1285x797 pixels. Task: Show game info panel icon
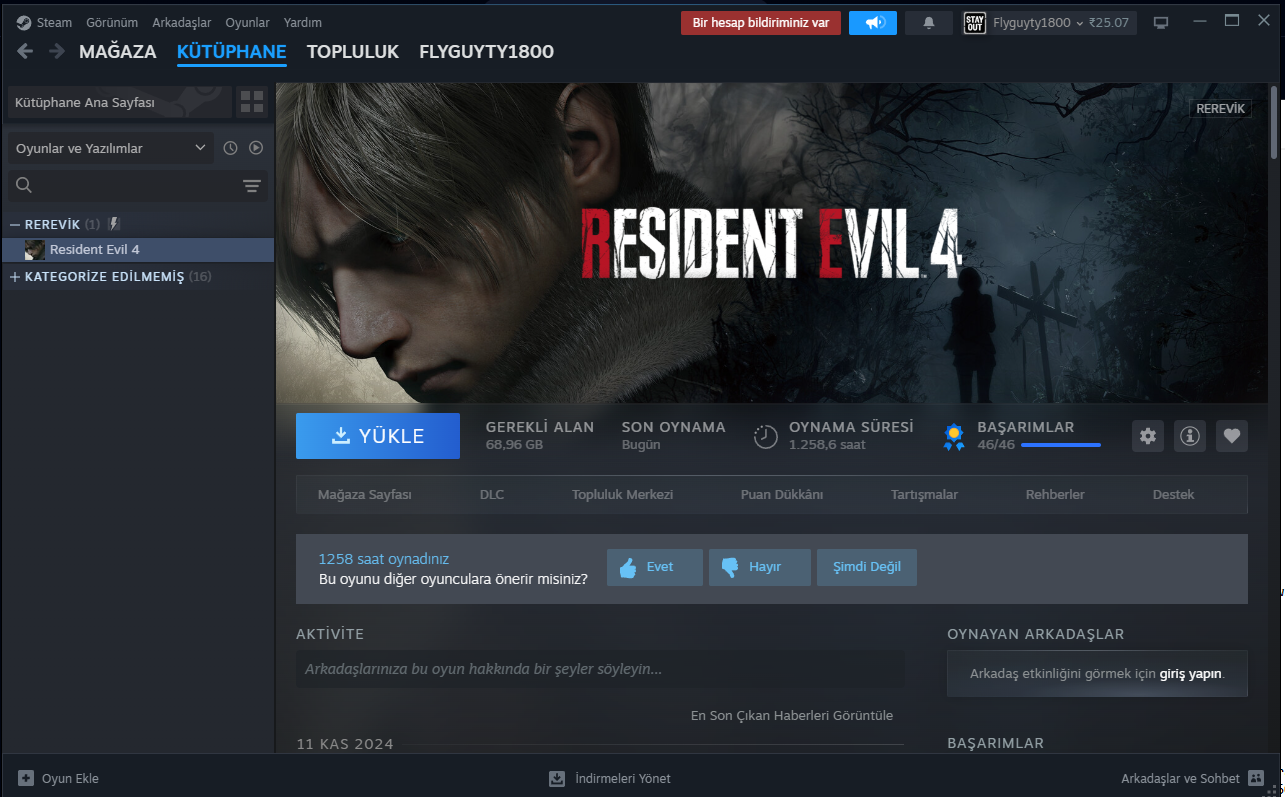[x=1190, y=436]
